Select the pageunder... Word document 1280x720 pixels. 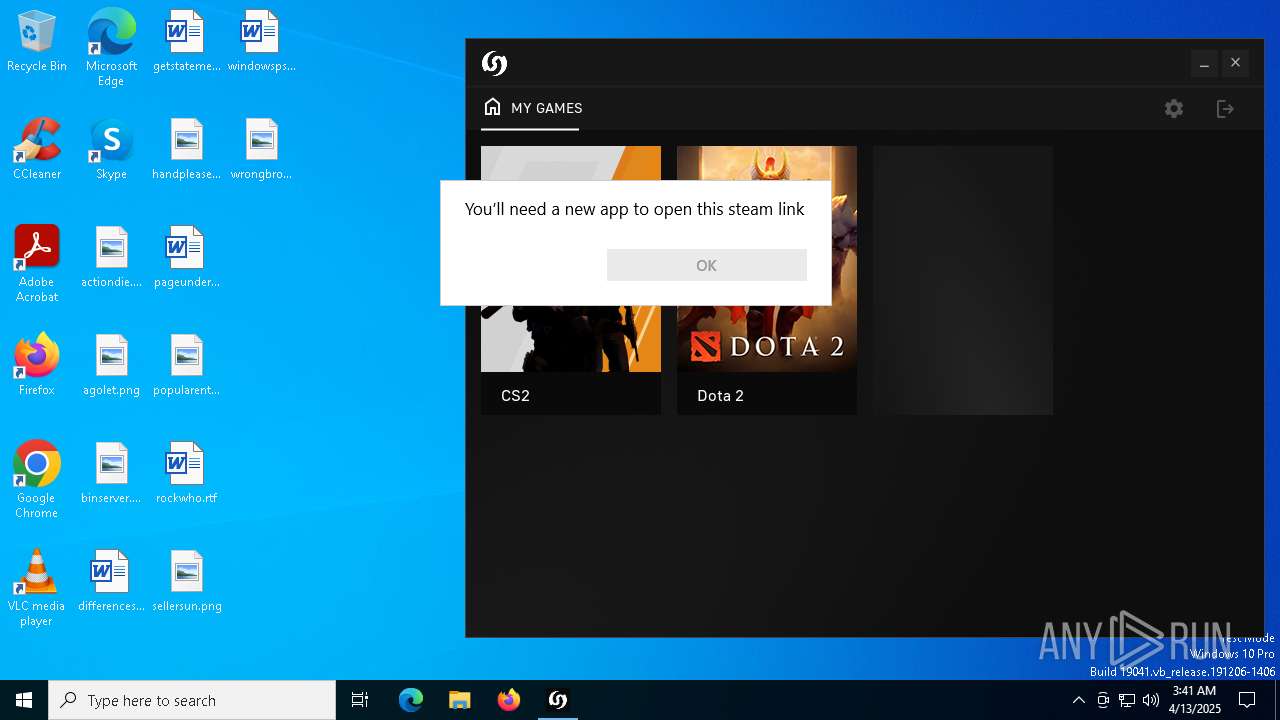(x=186, y=258)
